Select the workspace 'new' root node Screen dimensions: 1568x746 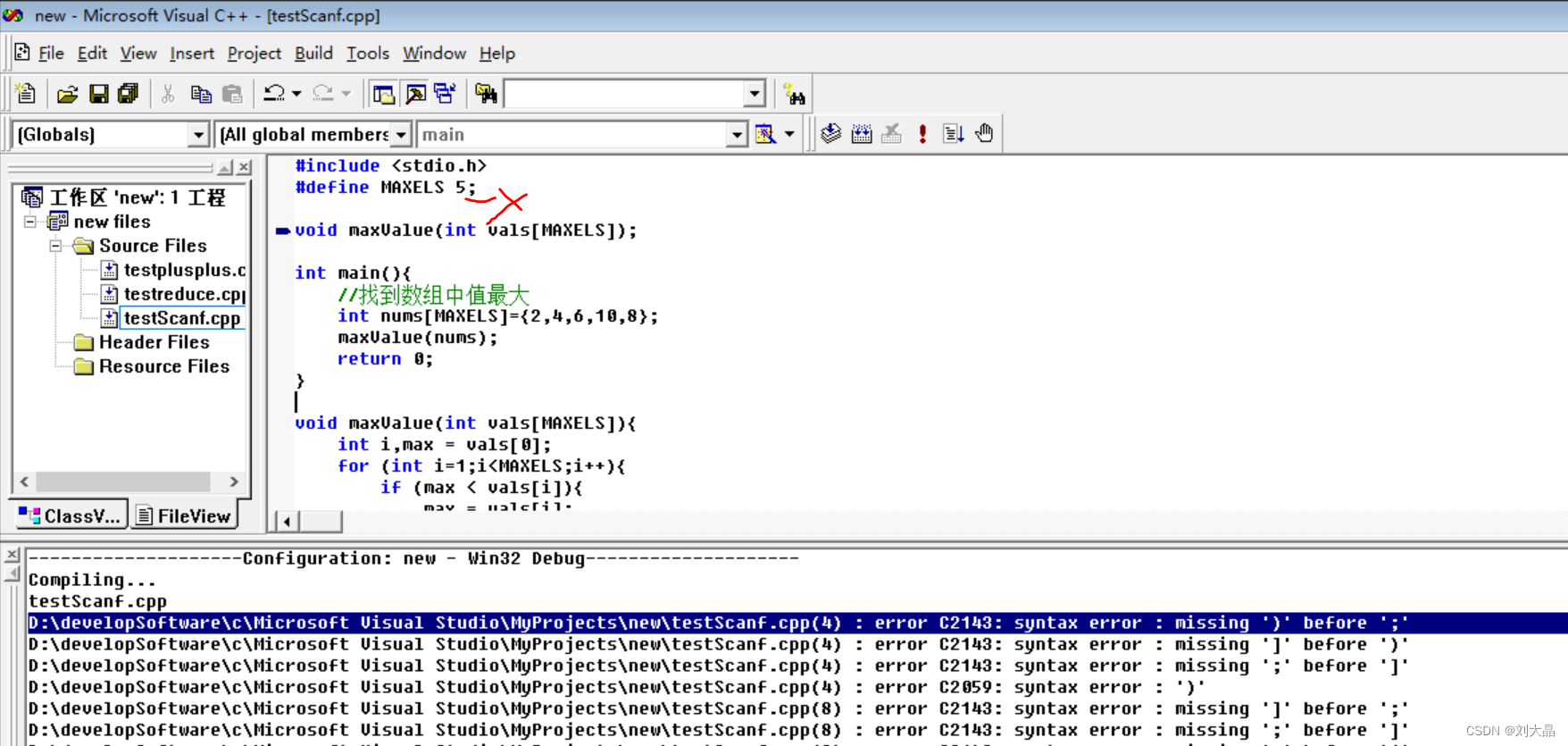pyautogui.click(x=137, y=197)
